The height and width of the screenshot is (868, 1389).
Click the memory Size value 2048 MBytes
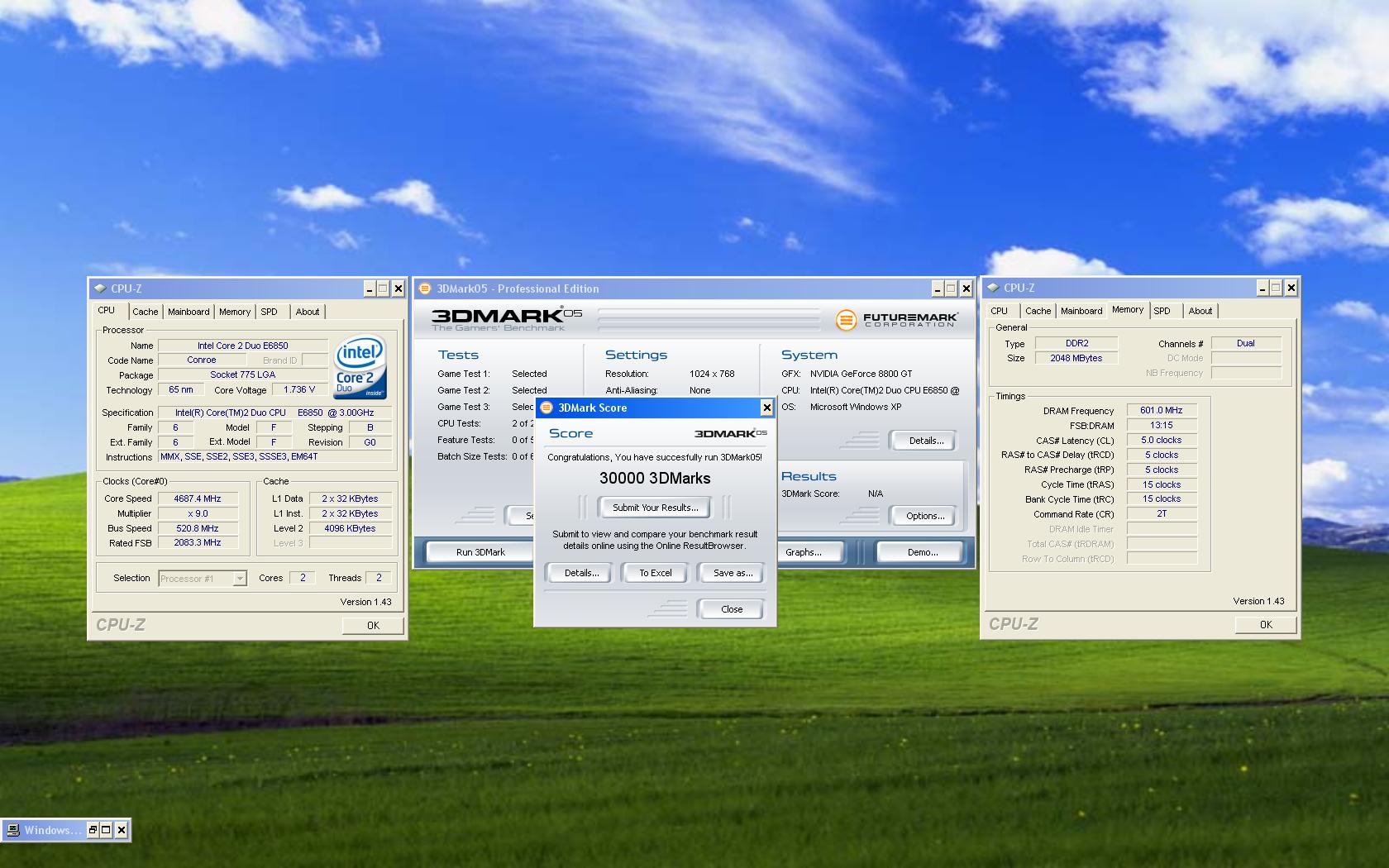coord(1076,358)
